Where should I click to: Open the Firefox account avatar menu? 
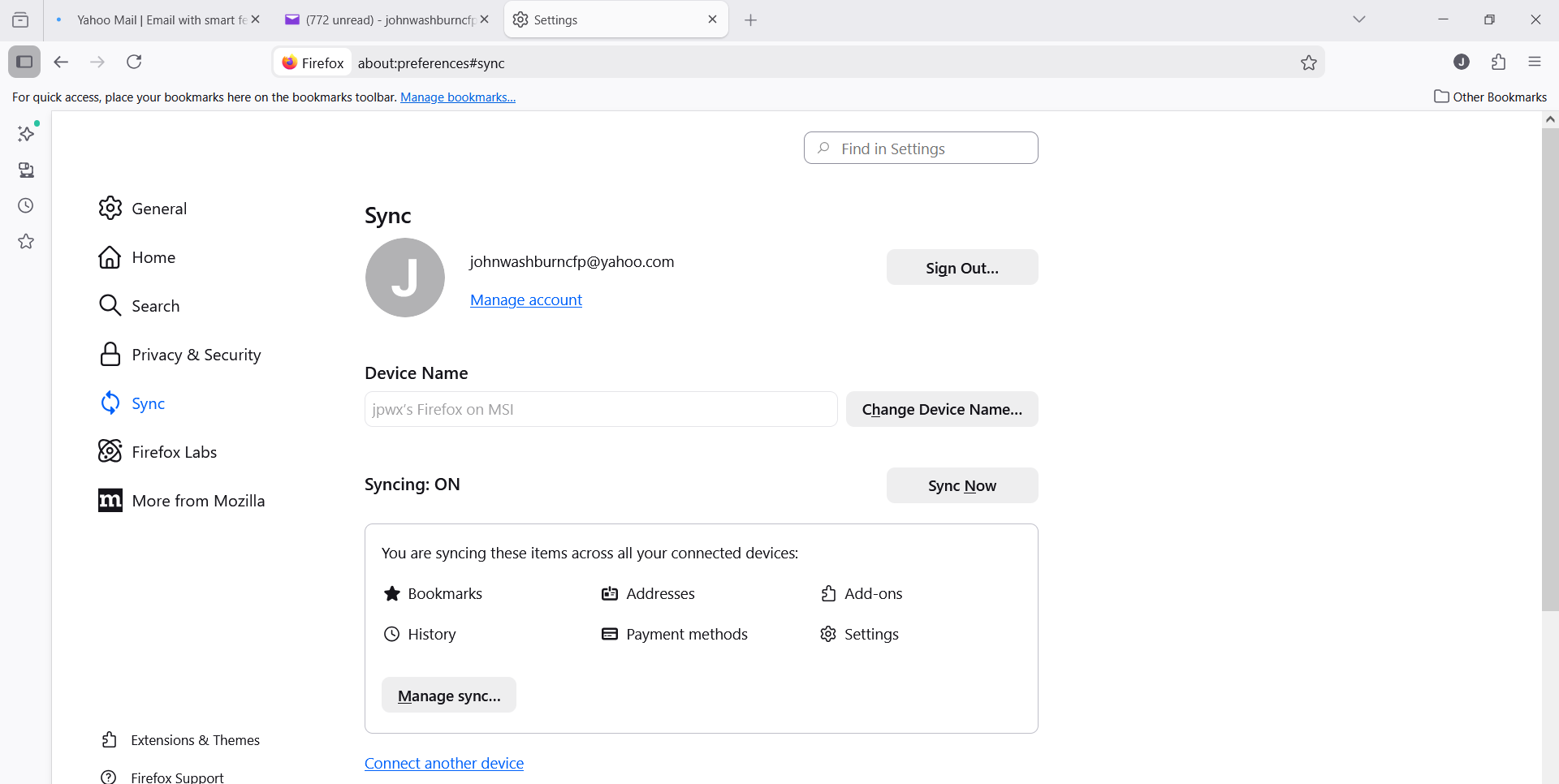[1461, 62]
